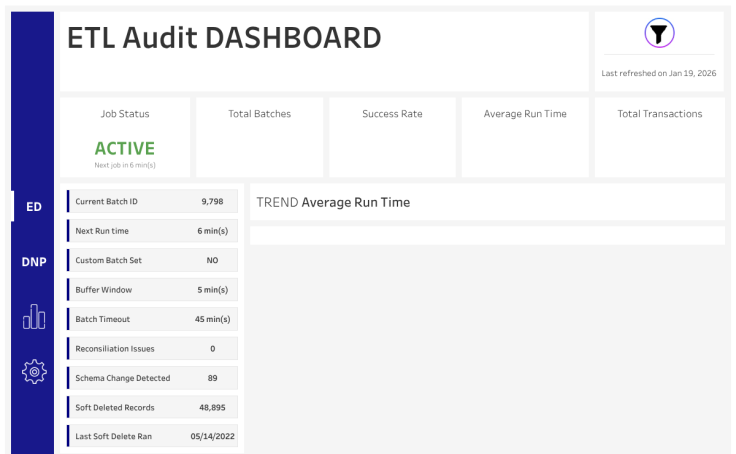This screenshot has width=736, height=454.
Task: Click the TREND Average Run Time header
Action: pyautogui.click(x=334, y=202)
